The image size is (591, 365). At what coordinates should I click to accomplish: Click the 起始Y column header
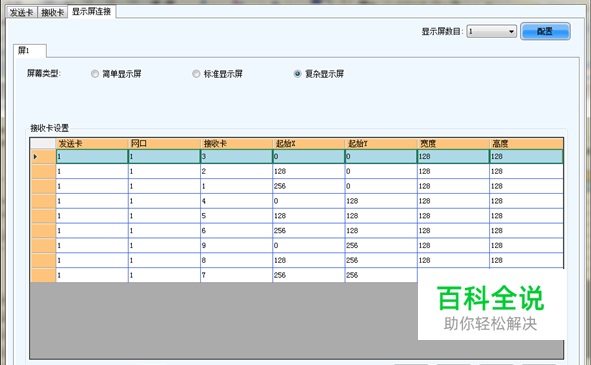click(381, 143)
